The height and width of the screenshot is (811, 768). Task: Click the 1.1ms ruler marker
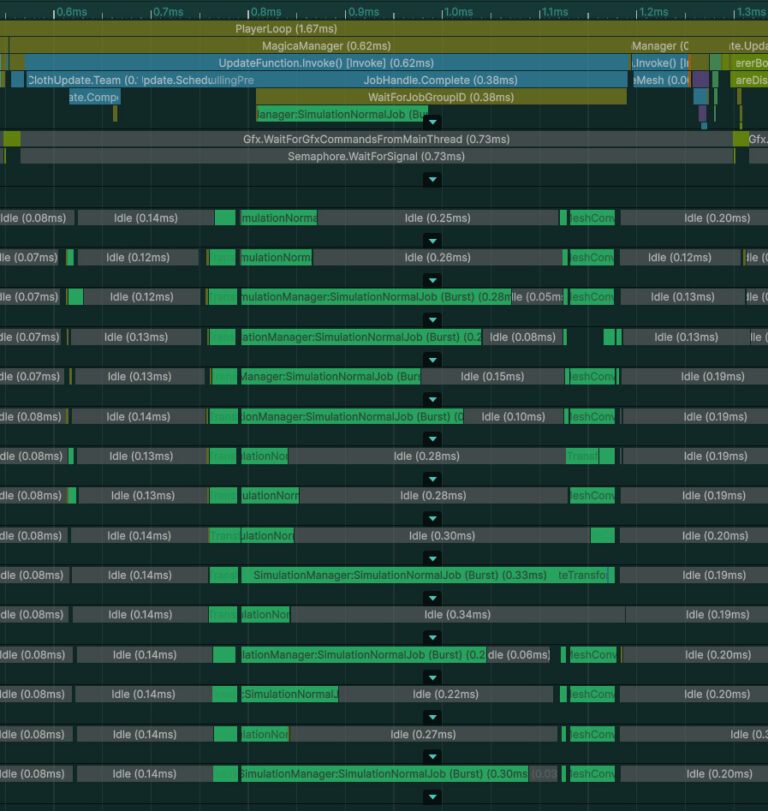pos(554,12)
